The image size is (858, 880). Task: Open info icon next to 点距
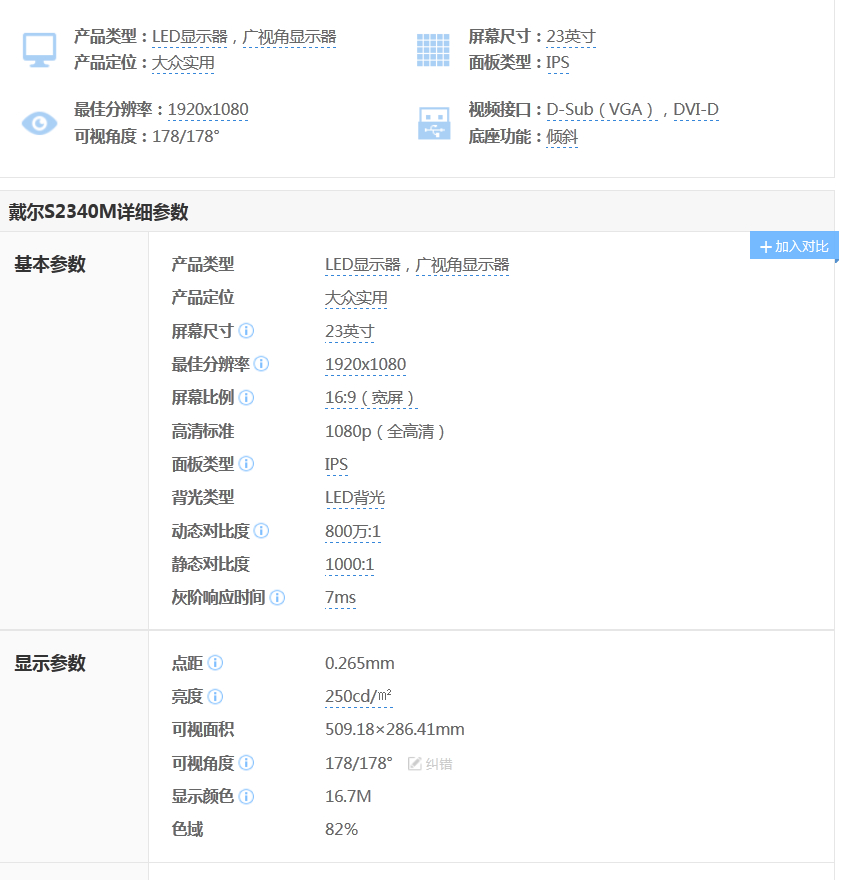point(215,663)
